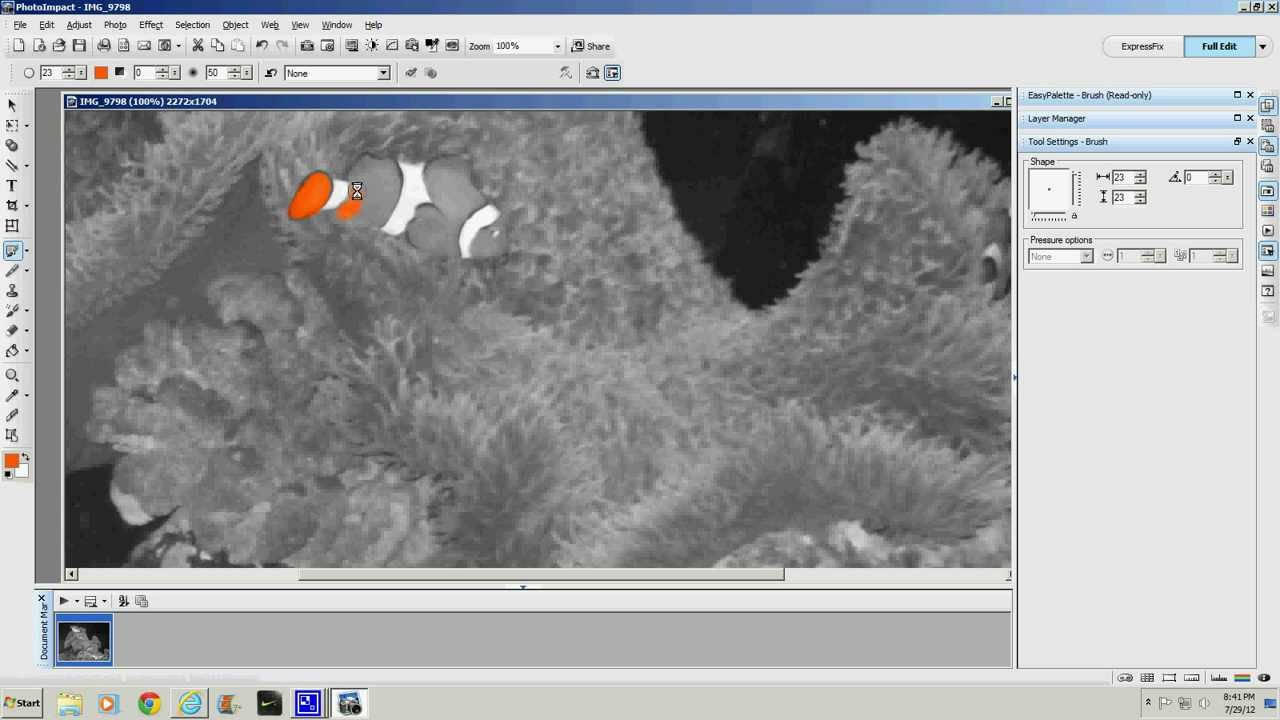Click the New image icon
The image size is (1280, 720).
(x=18, y=46)
